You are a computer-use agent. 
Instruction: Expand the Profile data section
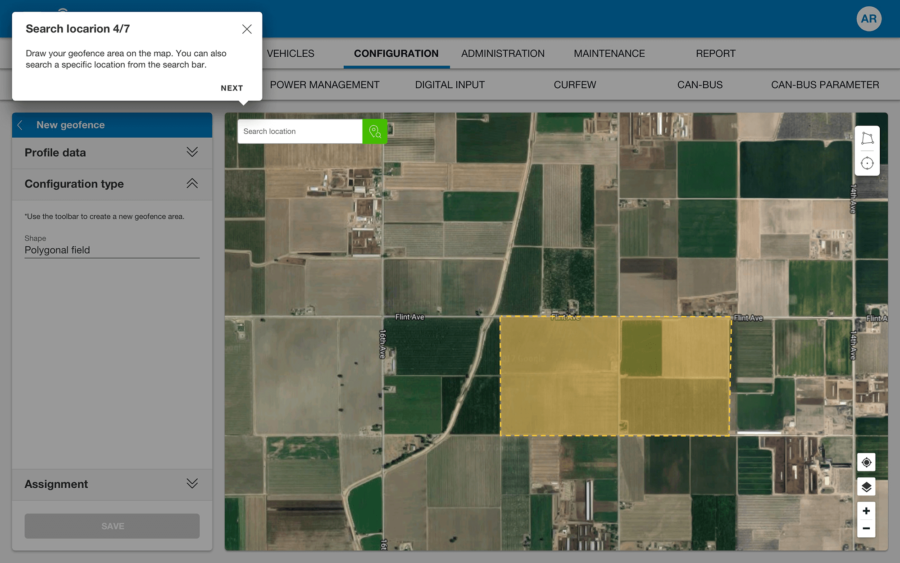[x=112, y=153]
